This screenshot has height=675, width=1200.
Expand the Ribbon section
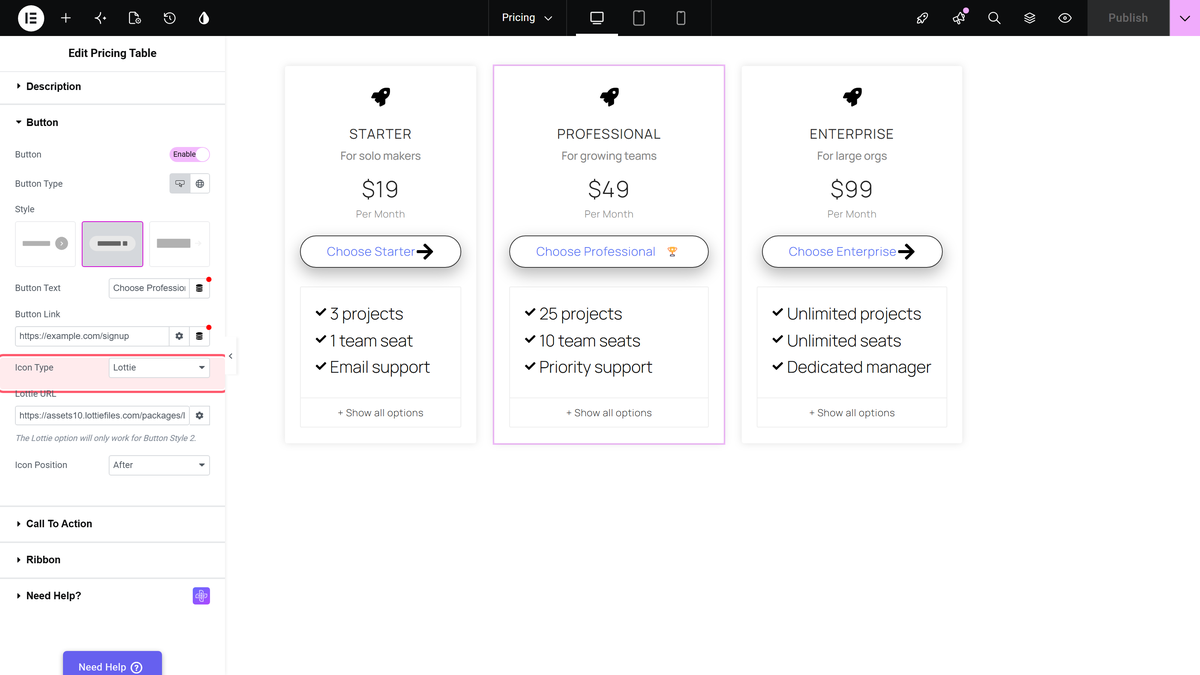pos(113,560)
